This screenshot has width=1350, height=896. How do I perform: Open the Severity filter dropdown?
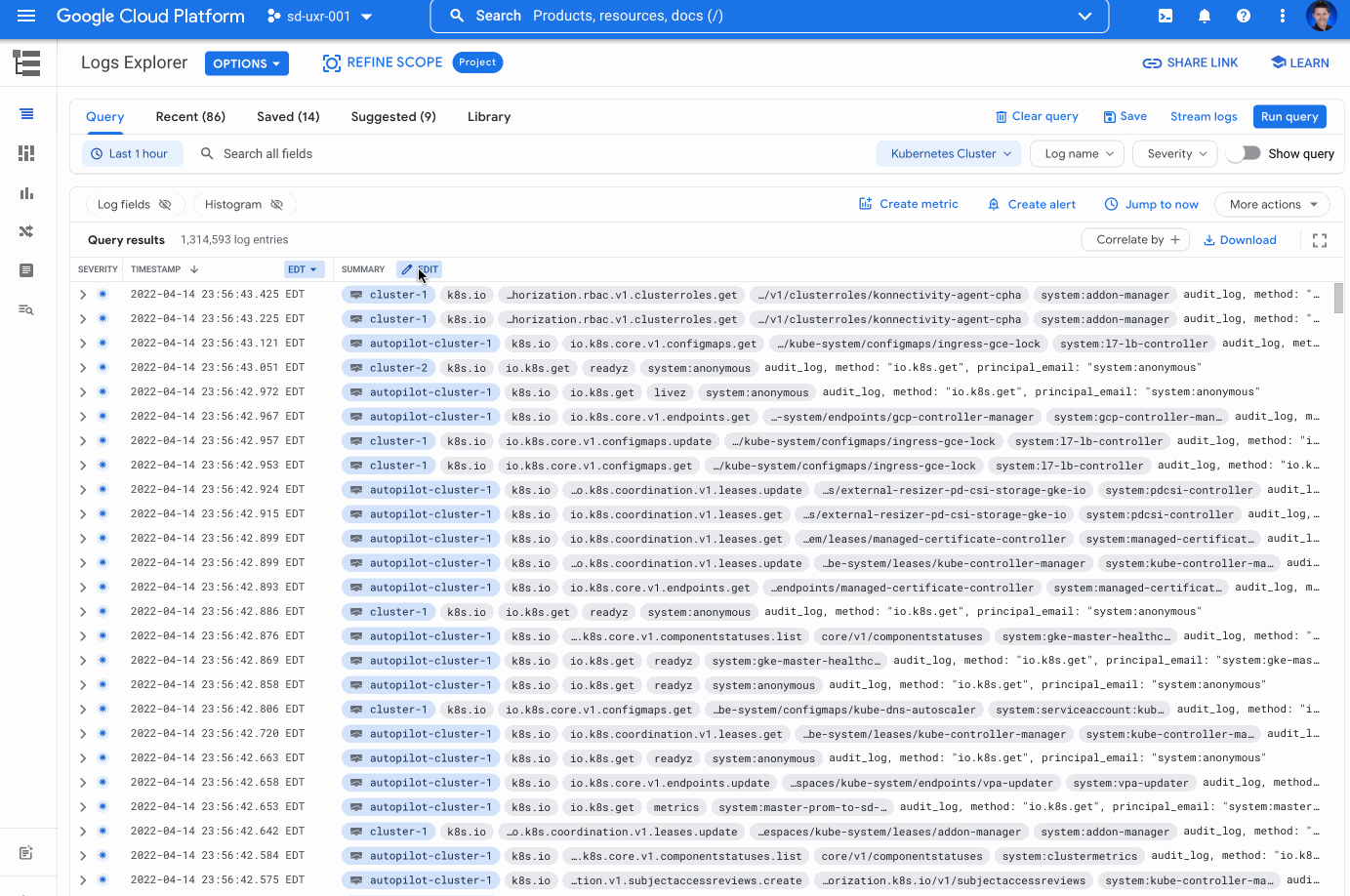pos(1174,153)
